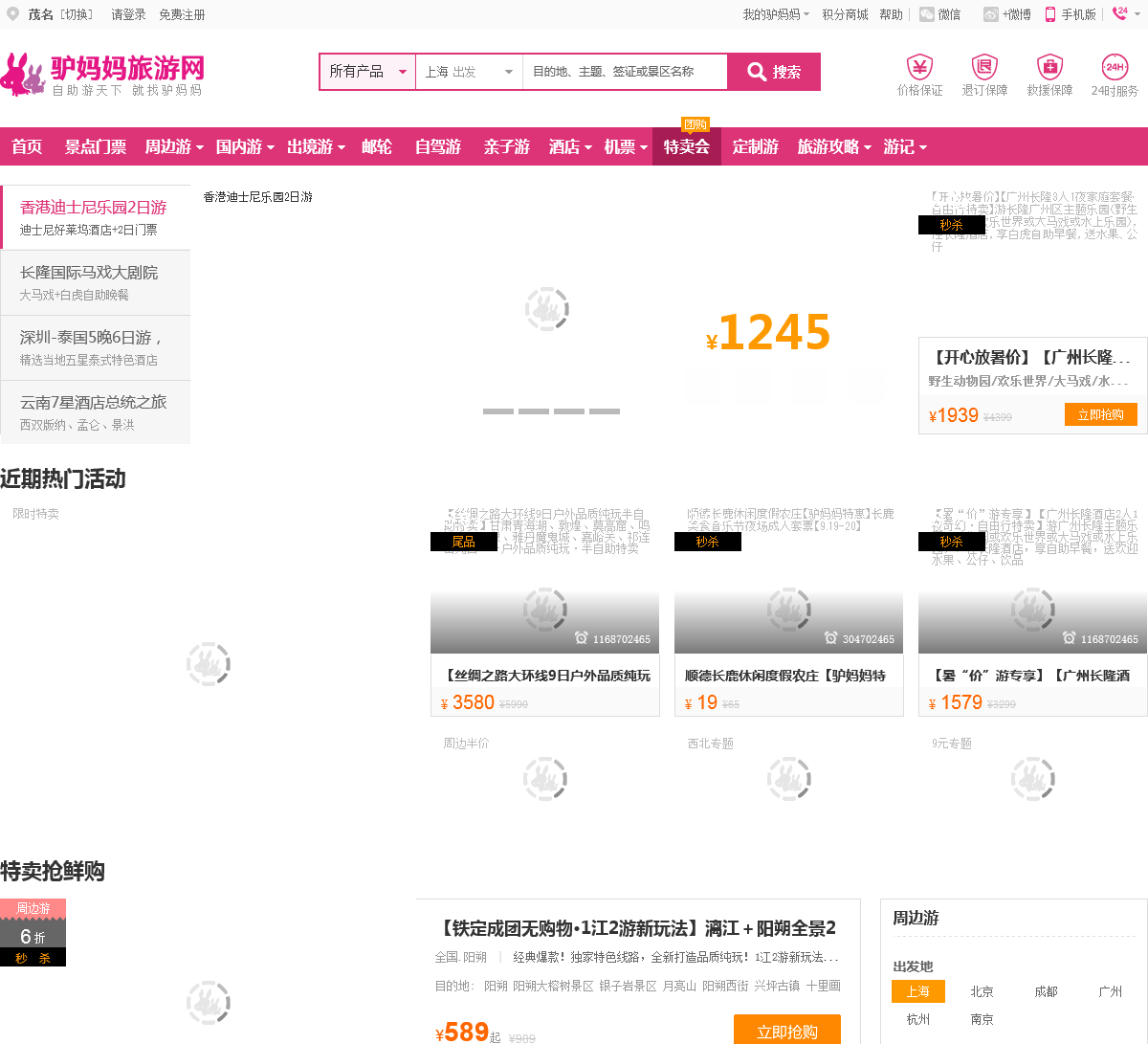Click the 退订保障 shield icon
Viewport: 1148px width, 1044px height.
[984, 66]
